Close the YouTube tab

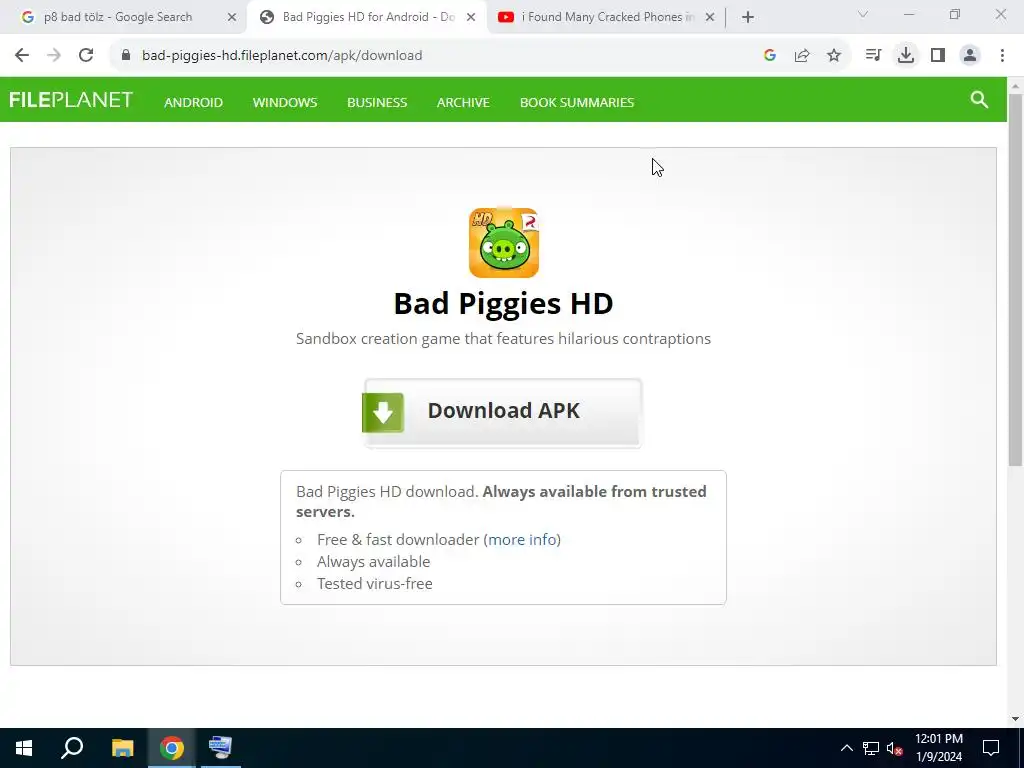(710, 17)
